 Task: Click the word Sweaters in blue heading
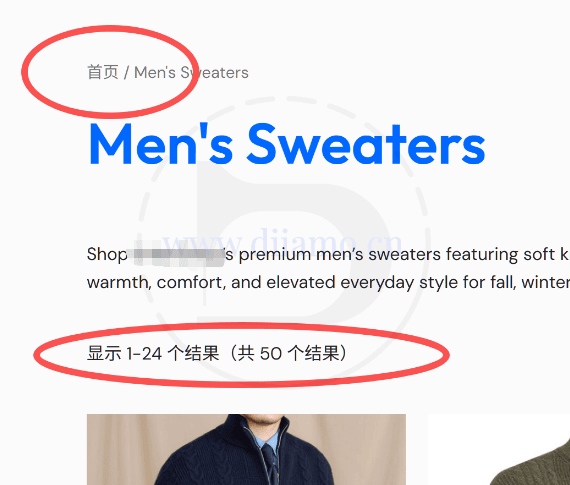coord(366,144)
